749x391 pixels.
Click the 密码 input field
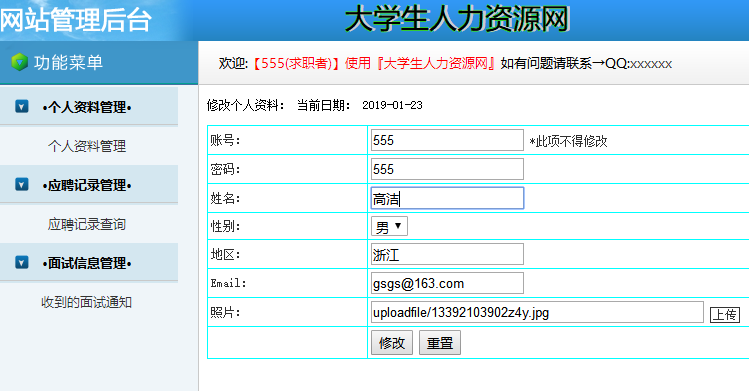pos(447,169)
